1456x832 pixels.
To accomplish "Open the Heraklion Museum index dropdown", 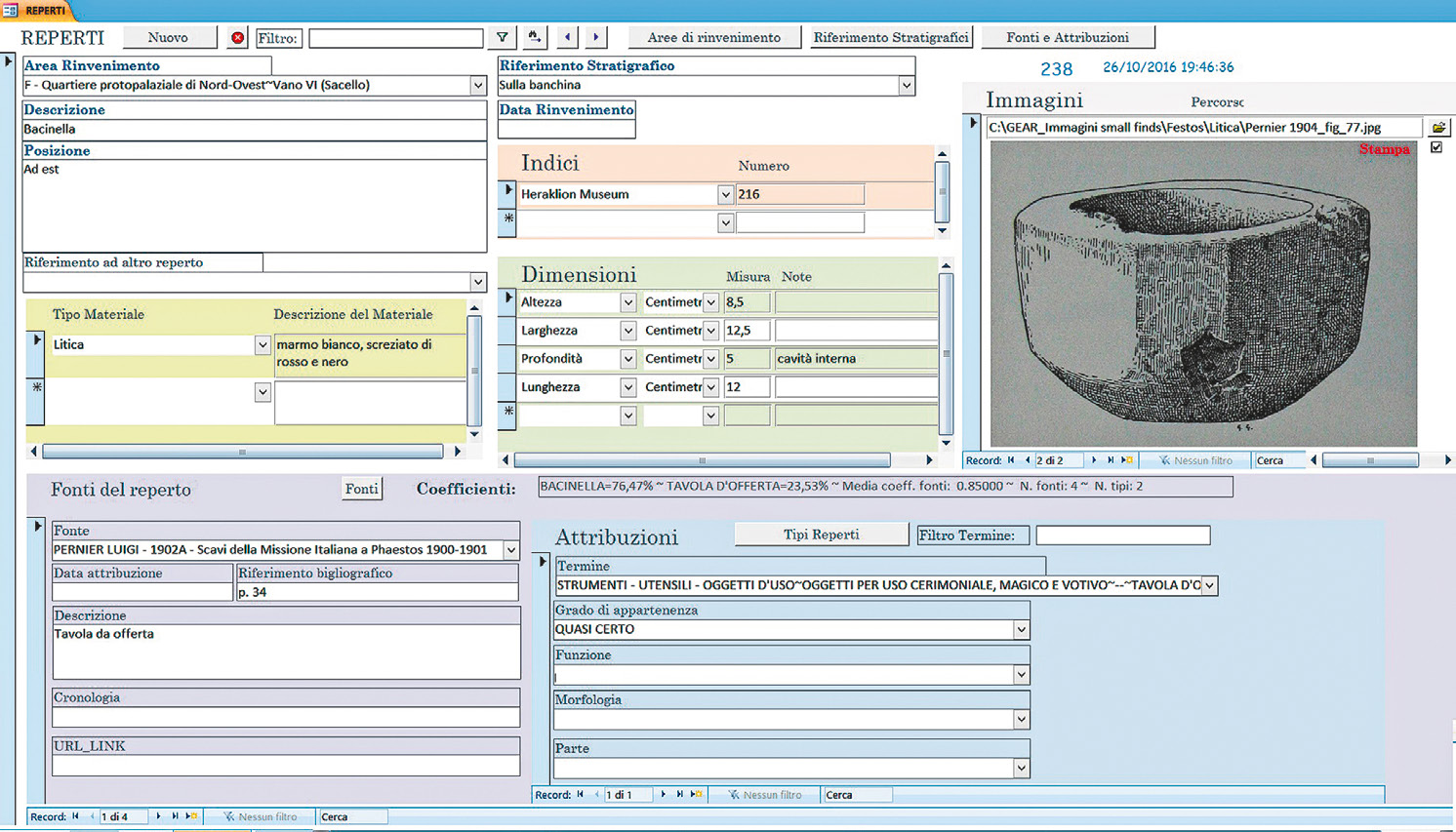I will [x=725, y=195].
